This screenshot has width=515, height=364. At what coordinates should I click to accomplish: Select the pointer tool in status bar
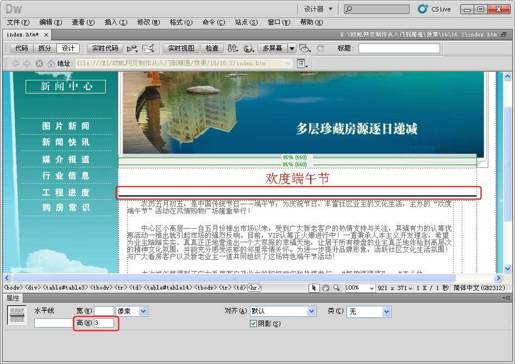pyautogui.click(x=313, y=287)
